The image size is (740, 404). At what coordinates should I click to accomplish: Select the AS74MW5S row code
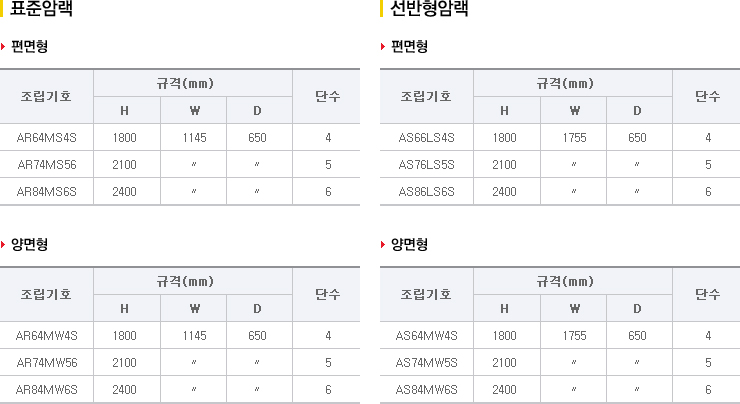[426, 362]
